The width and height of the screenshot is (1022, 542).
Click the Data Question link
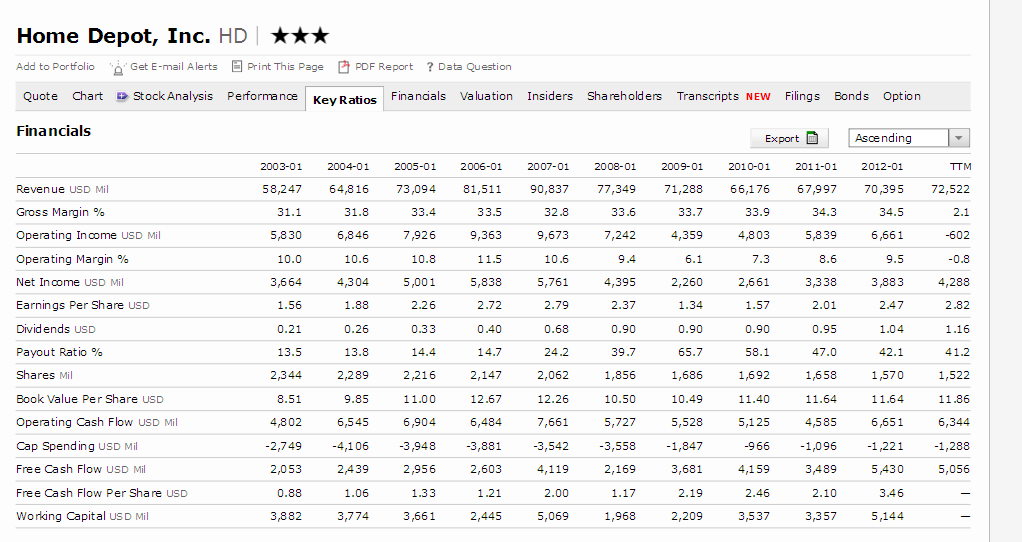coord(474,66)
